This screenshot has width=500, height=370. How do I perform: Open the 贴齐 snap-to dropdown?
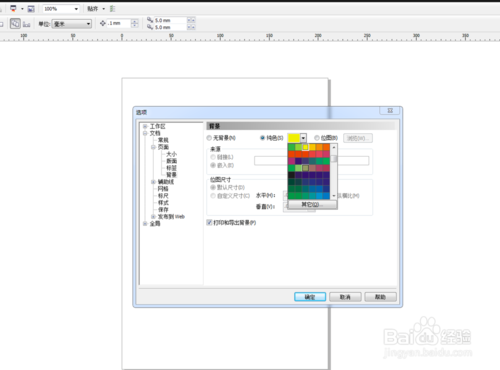point(103,9)
